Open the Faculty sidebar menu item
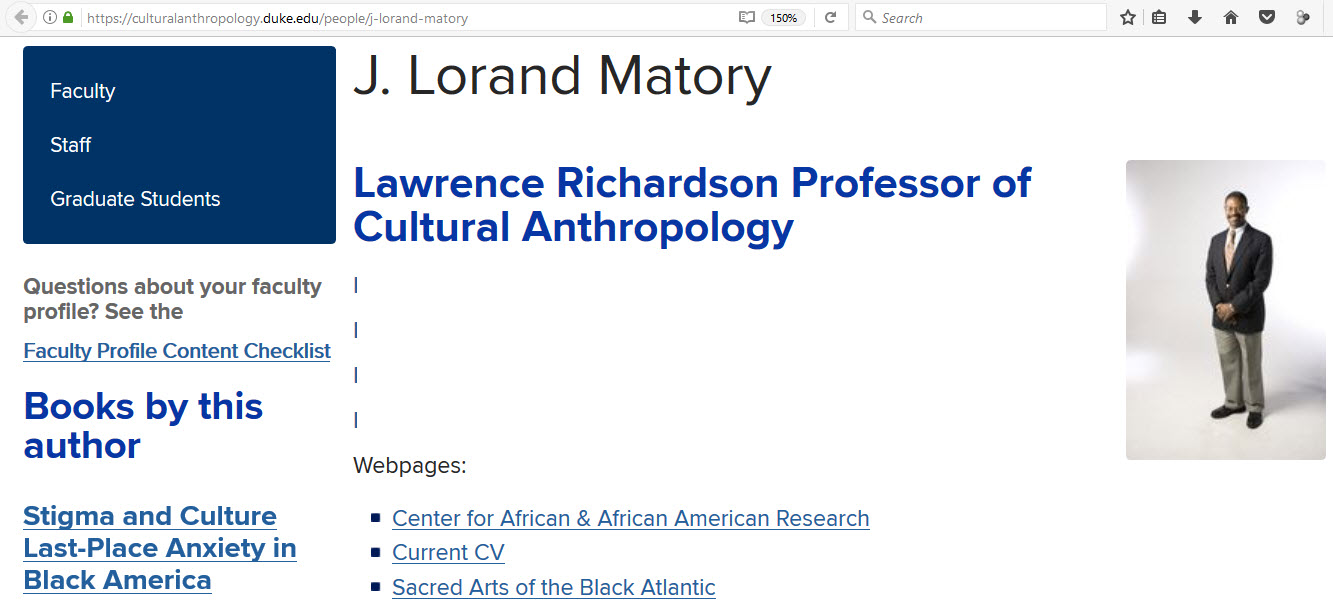The width and height of the screenshot is (1333, 601). tap(83, 91)
